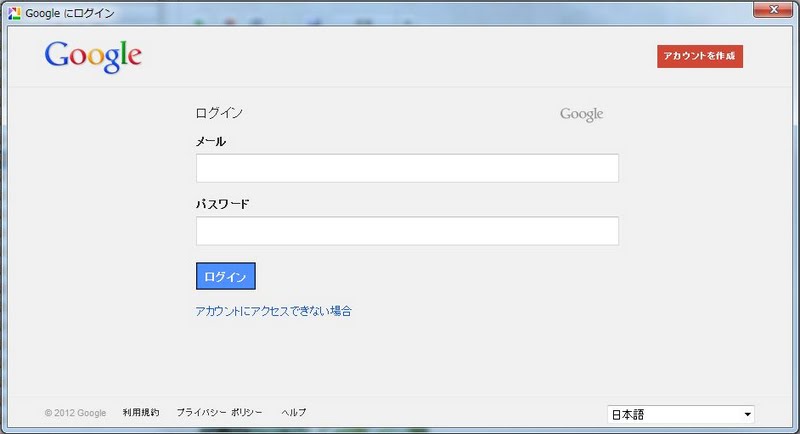Click the Google にログイン window title
800x434 pixels.
coord(70,13)
